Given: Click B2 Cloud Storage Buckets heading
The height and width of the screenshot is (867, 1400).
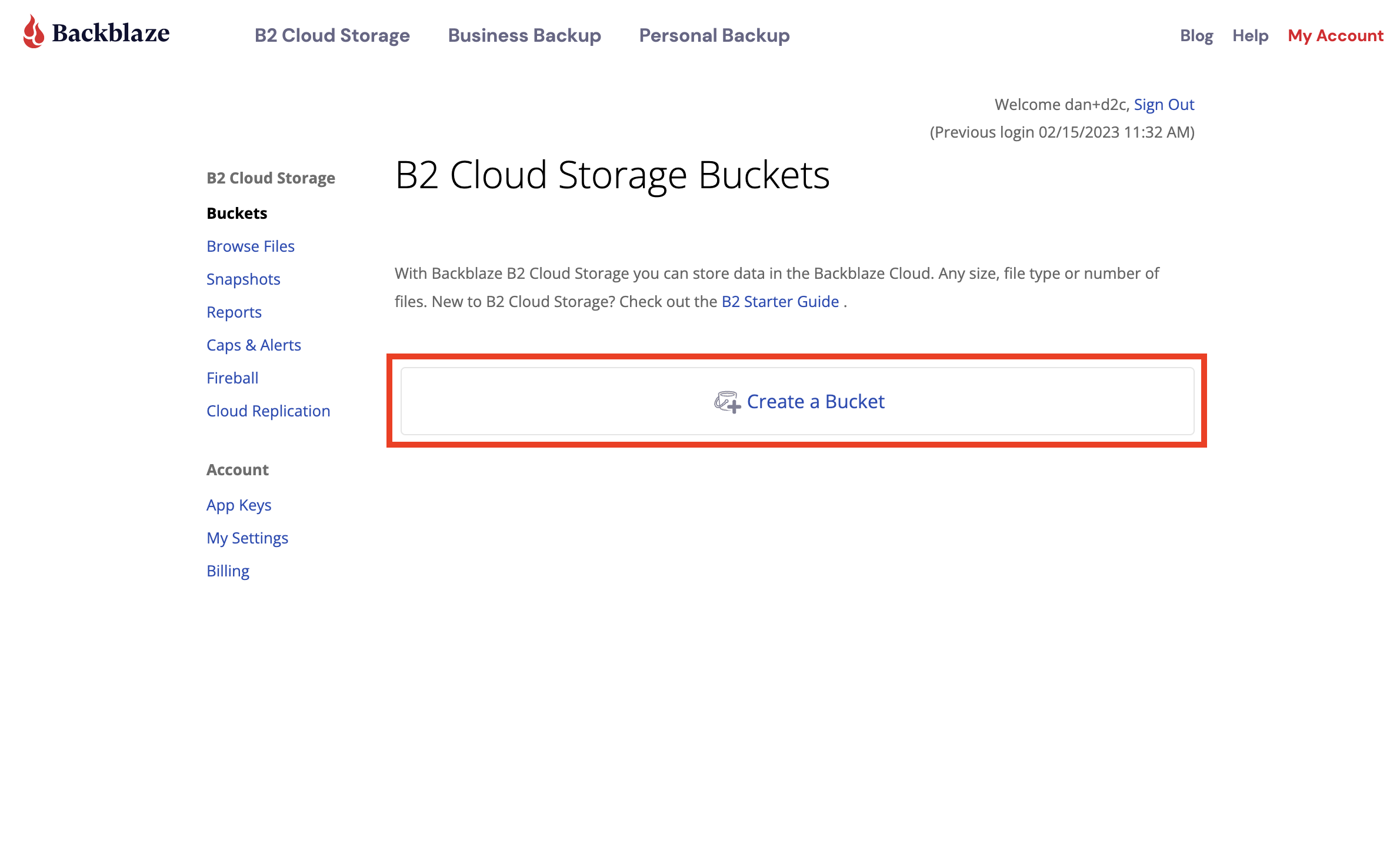Looking at the screenshot, I should 612,175.
